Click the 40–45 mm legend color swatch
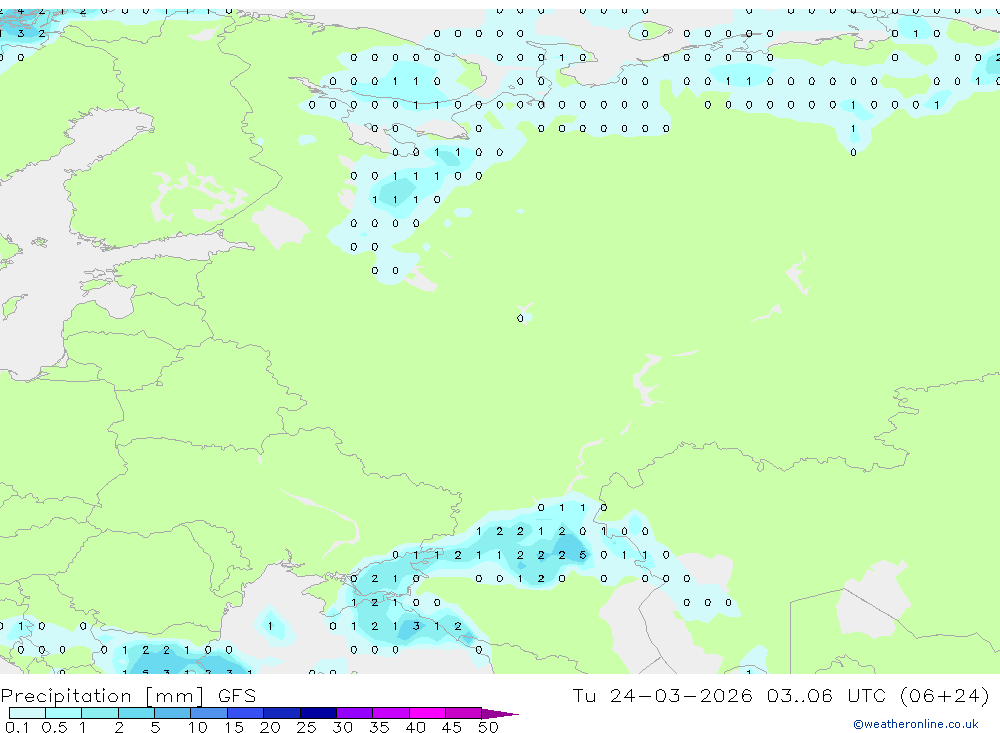Image resolution: width=1000 pixels, height=733 pixels. coord(427,713)
